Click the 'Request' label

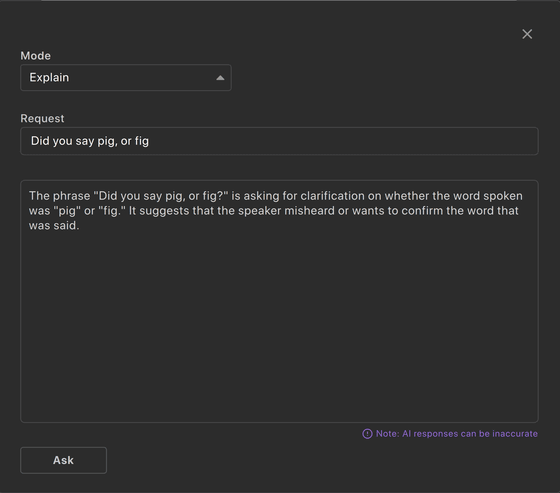click(42, 118)
